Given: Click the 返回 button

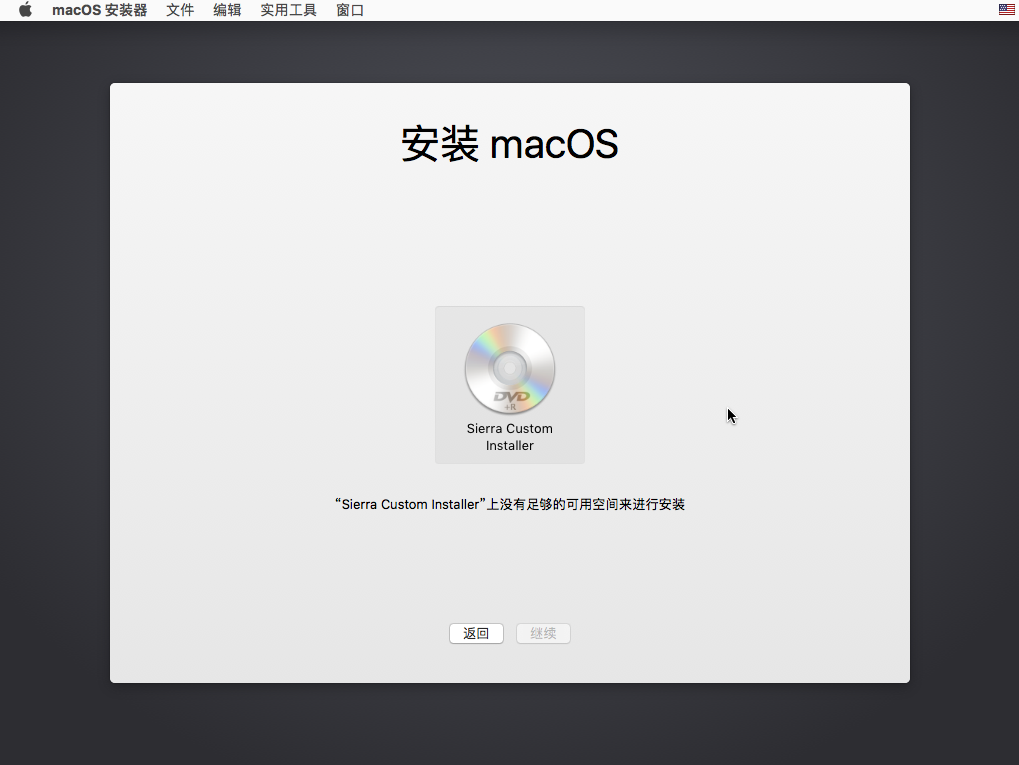Looking at the screenshot, I should 476,634.
